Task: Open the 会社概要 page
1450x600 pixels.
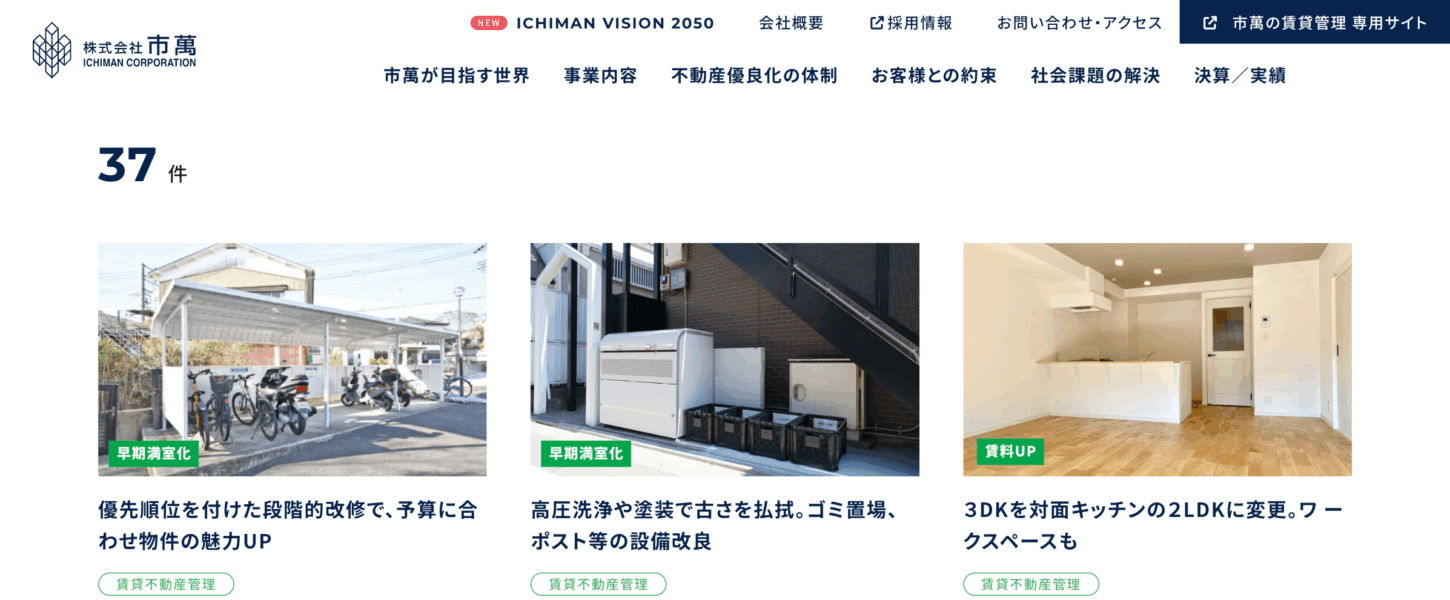Action: click(791, 23)
